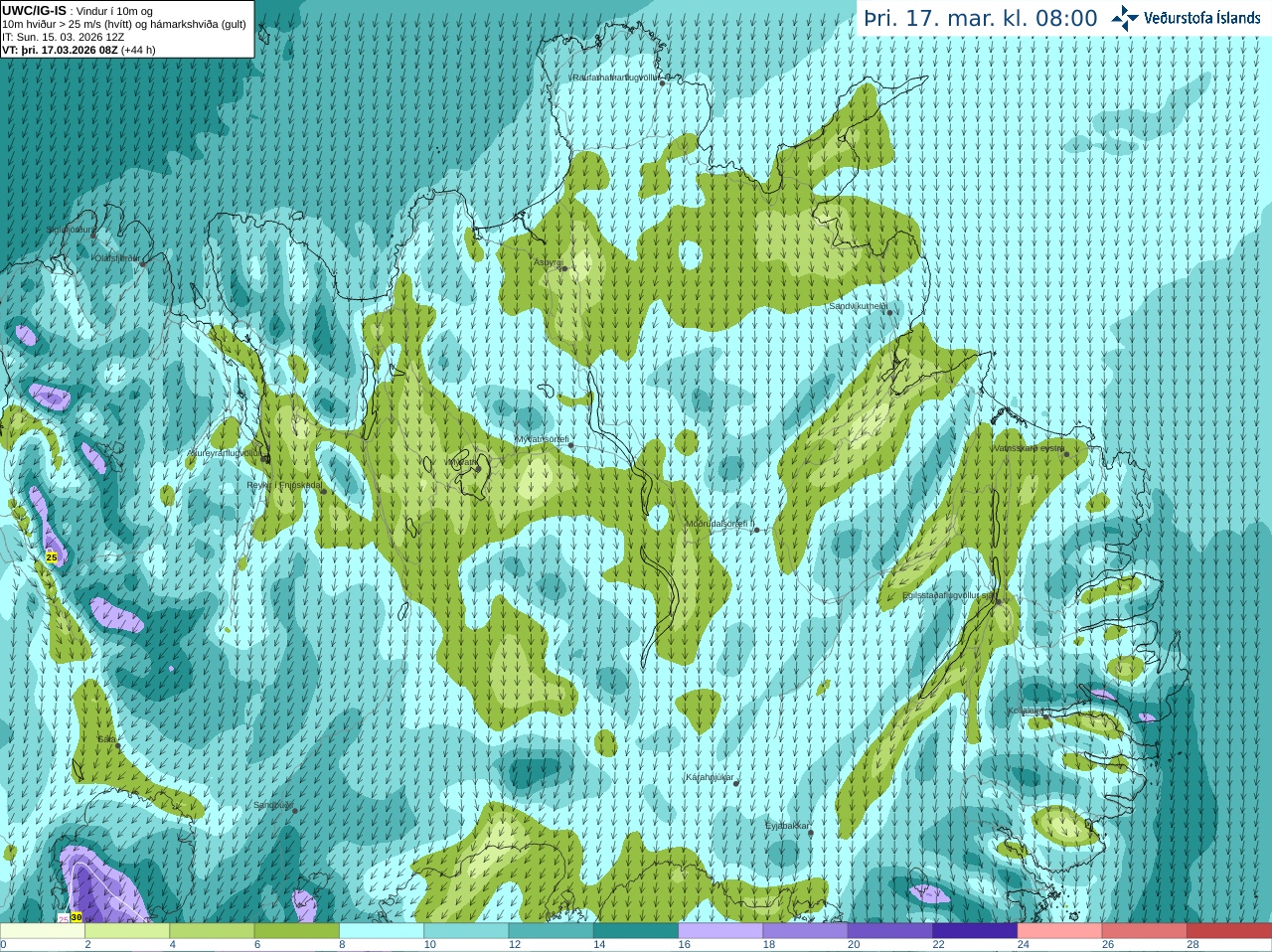This screenshot has height=952, width=1272.
Task: Click the Ásbyrgi station label
Action: (x=548, y=263)
